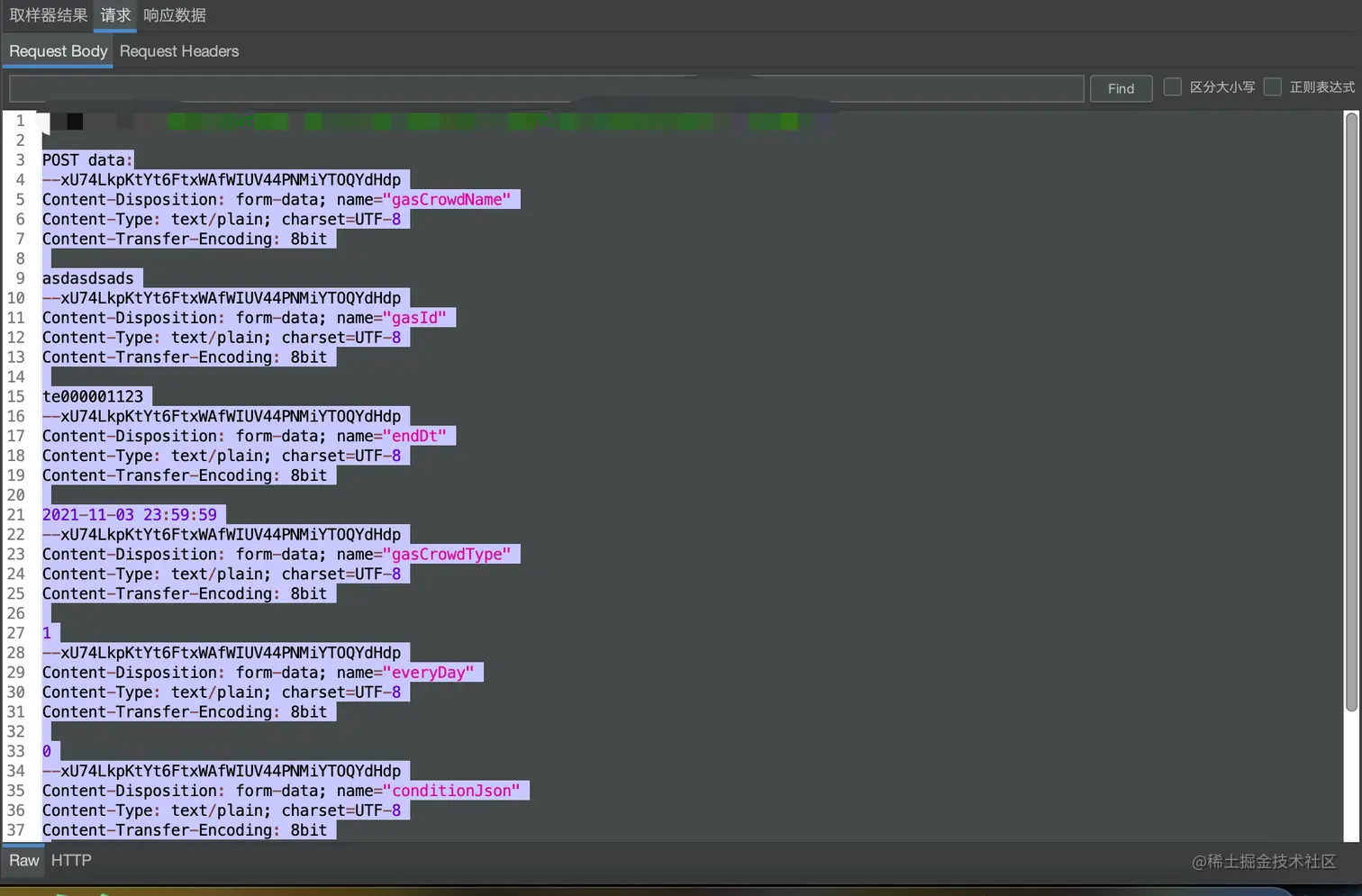
Task: Click the date value "2021-11-03 23:59:59"
Action: (x=130, y=515)
